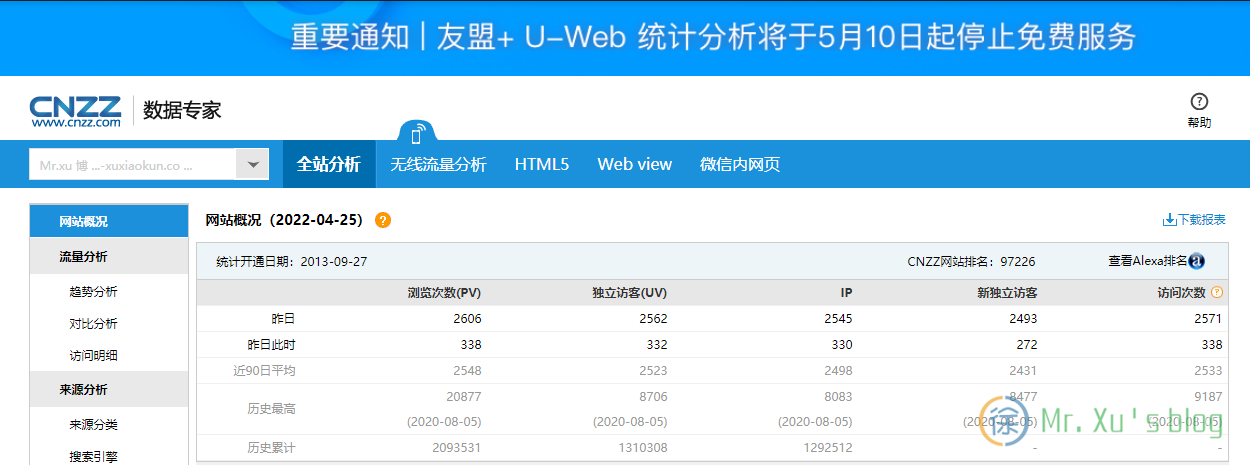The height and width of the screenshot is (465, 1250).
Task: Click the CNZZ网站排名：97226 text
Action: click(971, 261)
